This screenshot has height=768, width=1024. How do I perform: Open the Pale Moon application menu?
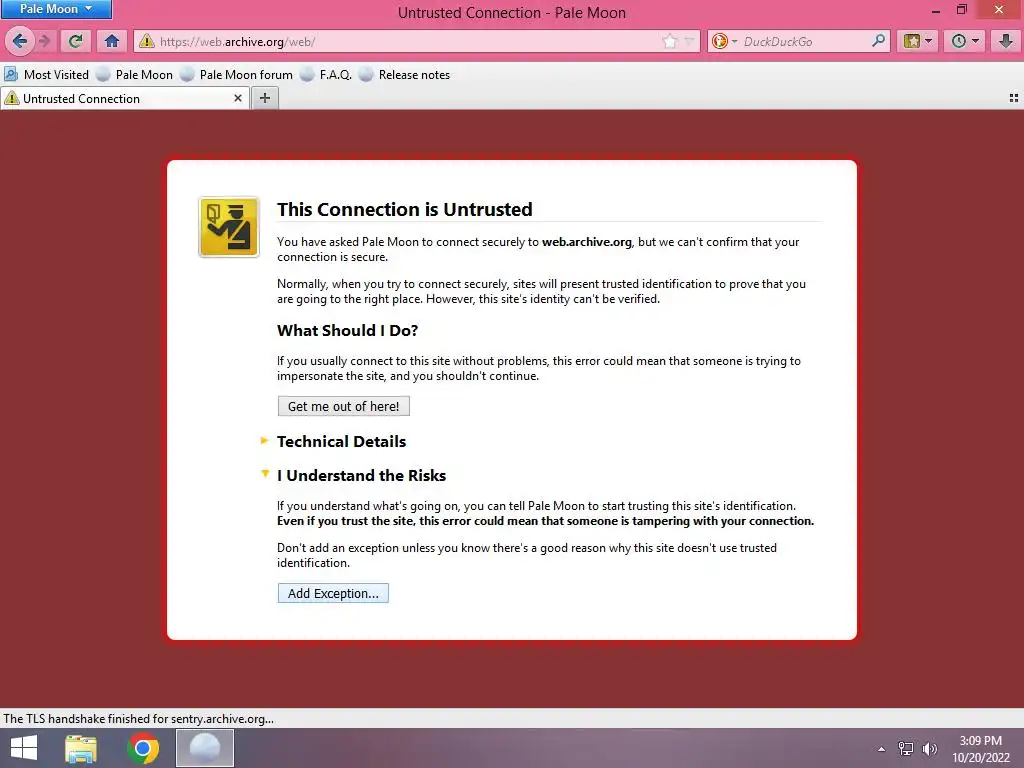point(56,9)
